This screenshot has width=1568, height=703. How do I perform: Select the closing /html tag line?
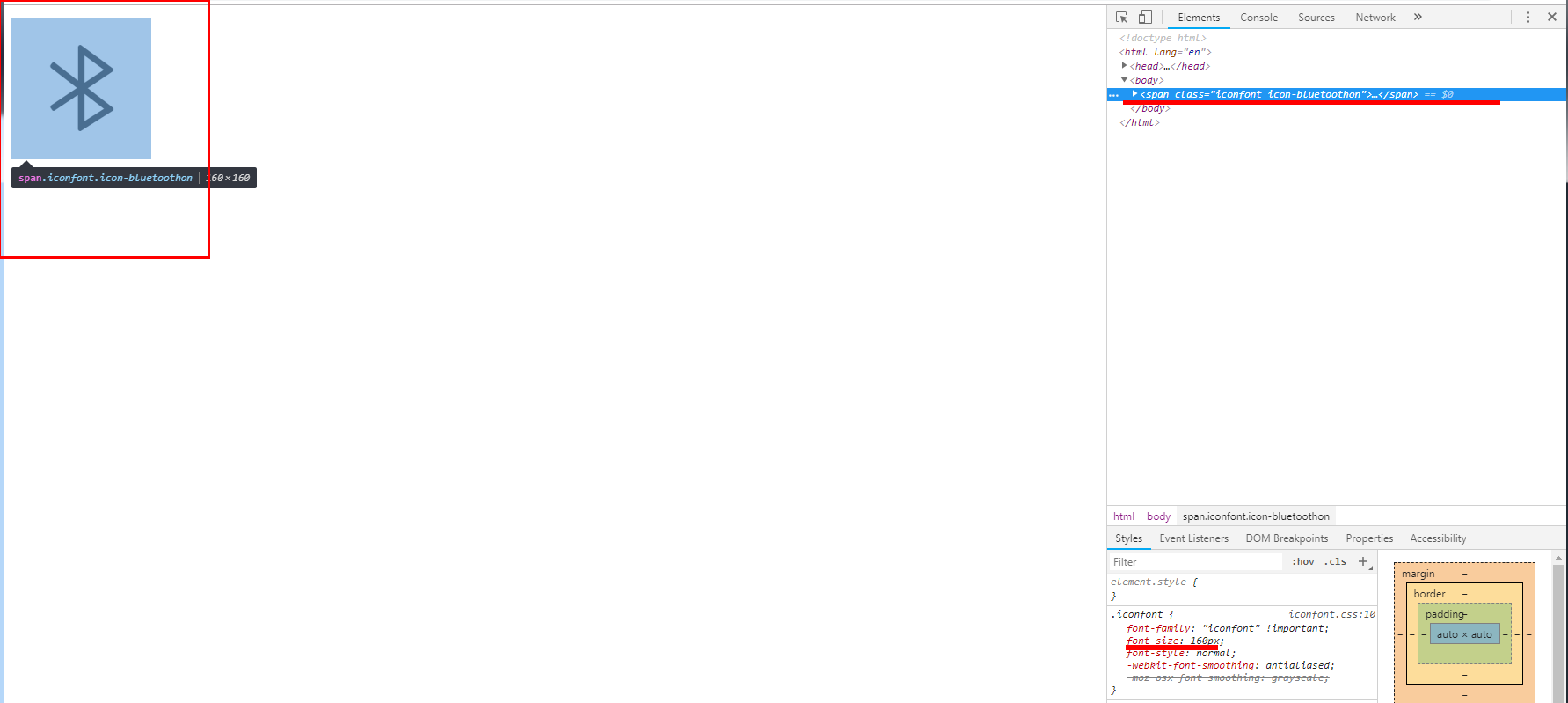pyautogui.click(x=1140, y=122)
